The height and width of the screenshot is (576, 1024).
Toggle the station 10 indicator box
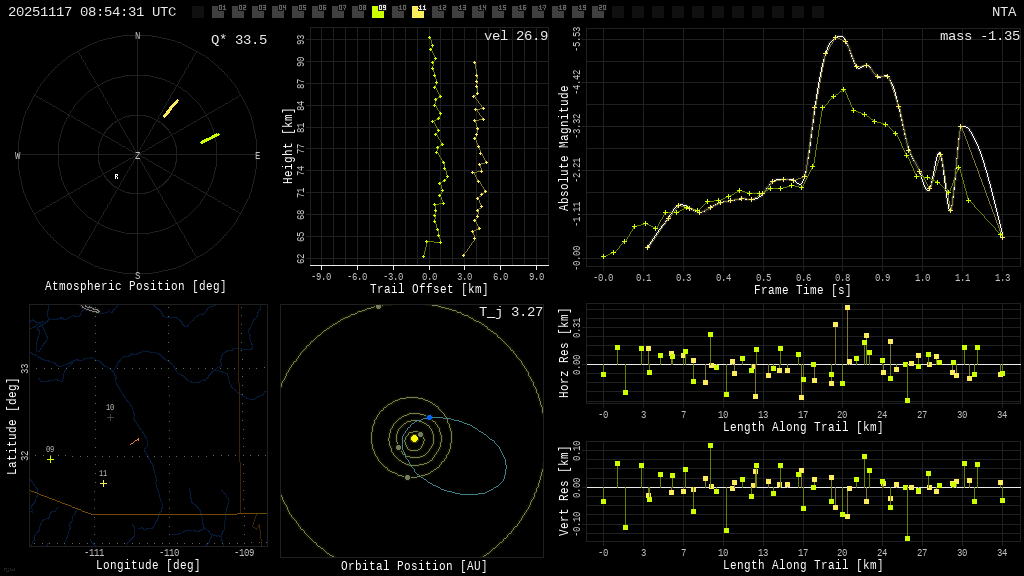(x=398, y=12)
